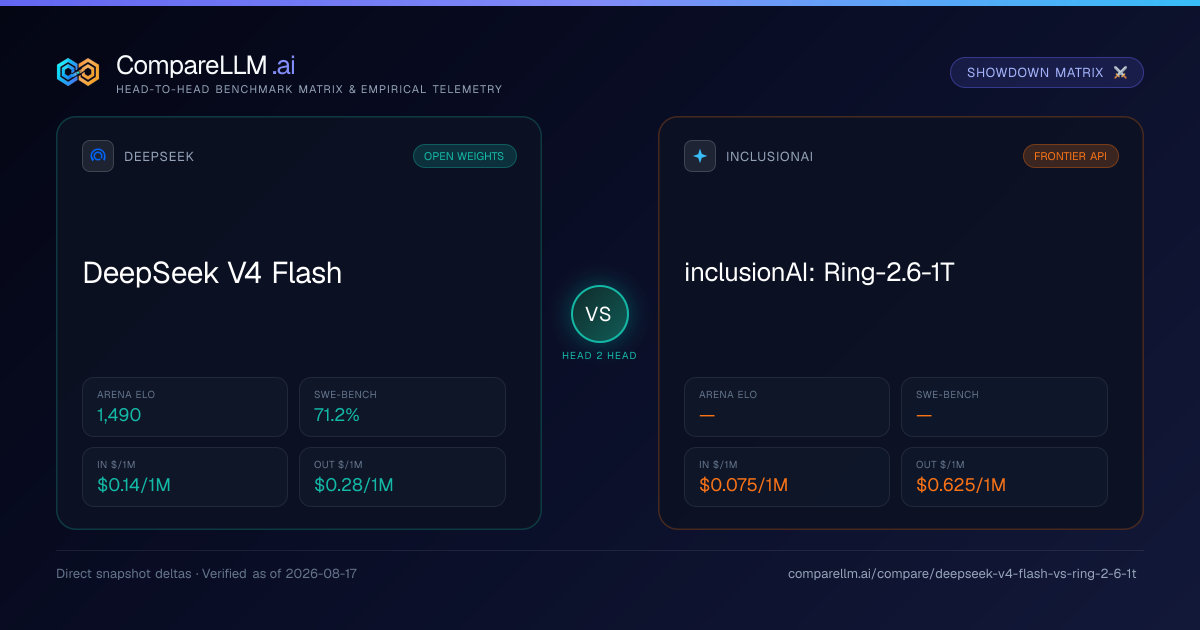Viewport: 1200px width, 630px height.
Task: Select the Frontier API tag
Action: [x=1071, y=156]
